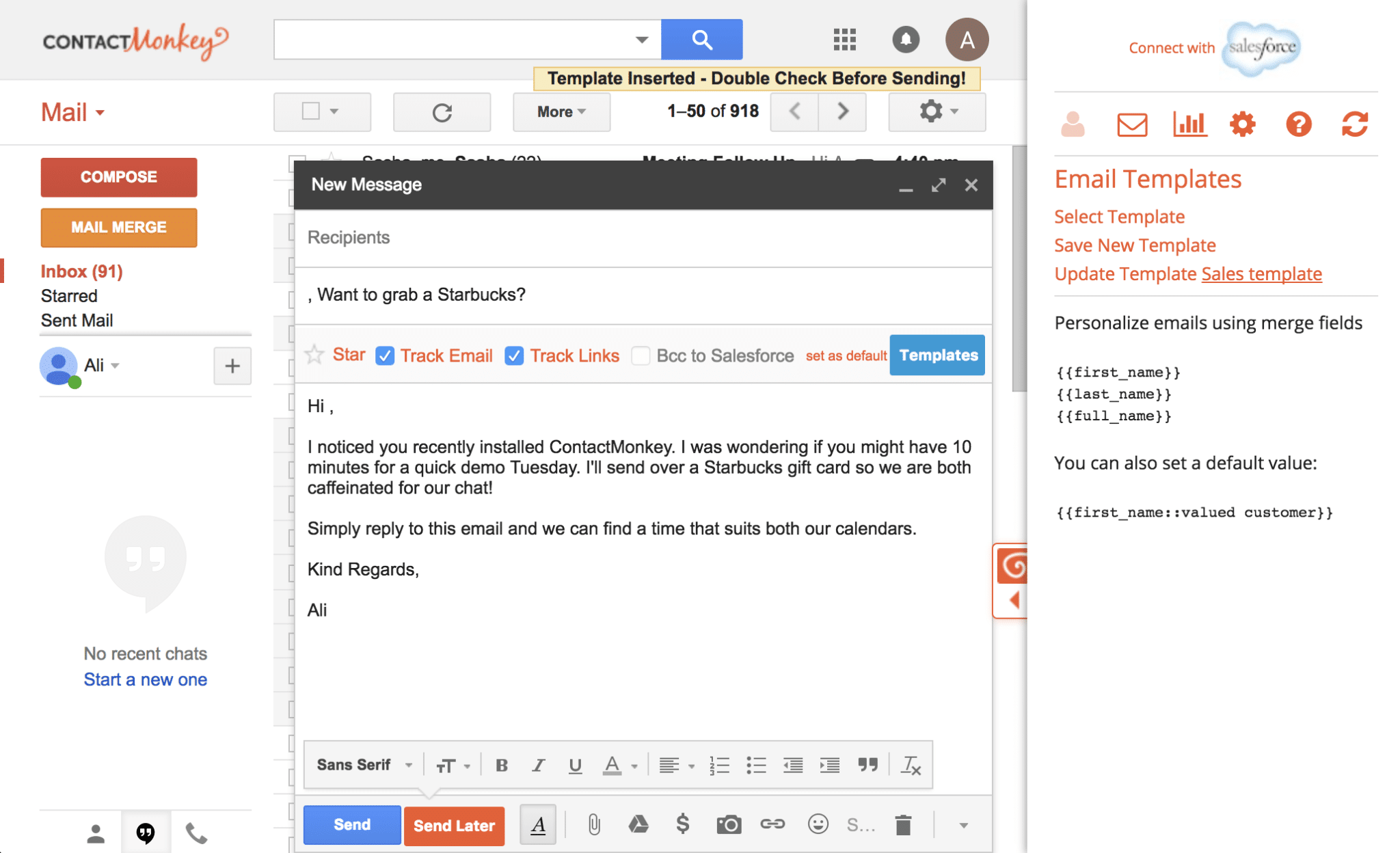Open the Google apps grid icon
Viewport: 1400px width, 853px height.
845,40
